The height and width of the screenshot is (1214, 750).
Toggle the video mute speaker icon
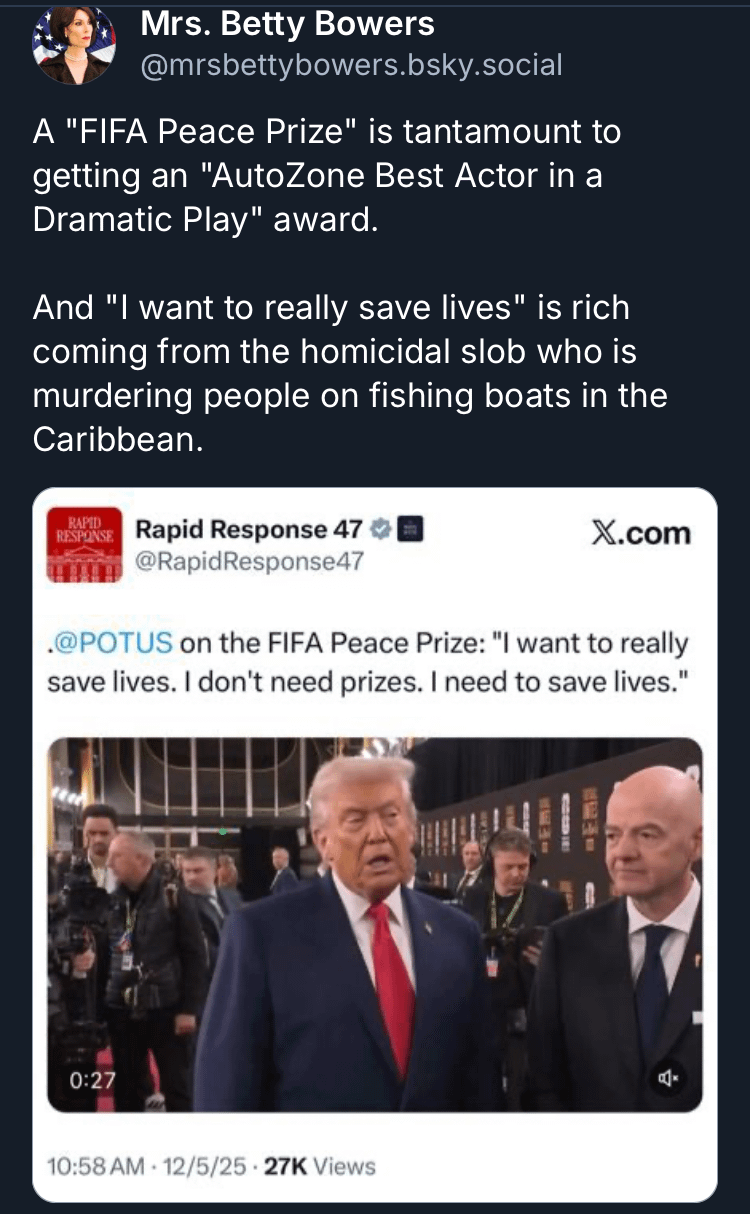668,1078
